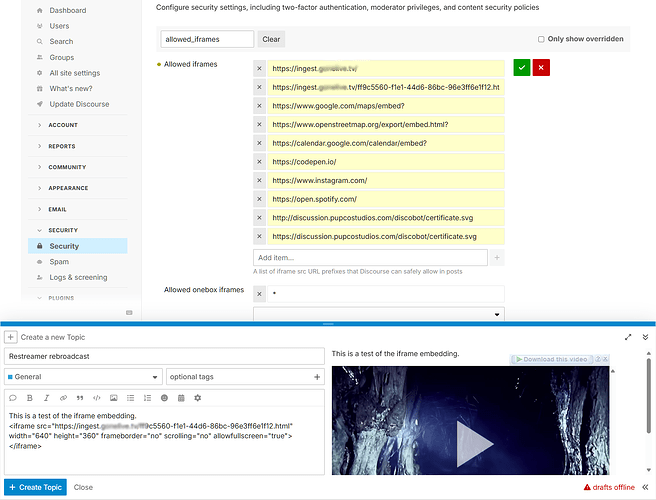Go to Users in the sidebar
This screenshot has height=500, width=656.
59,26
